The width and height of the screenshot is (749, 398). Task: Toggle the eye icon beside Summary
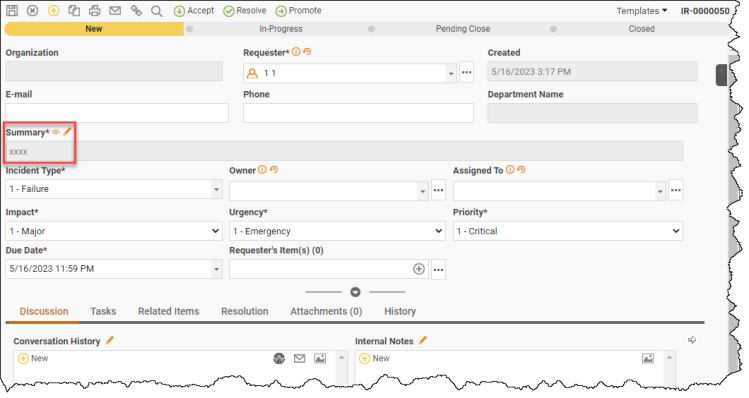pyautogui.click(x=56, y=132)
